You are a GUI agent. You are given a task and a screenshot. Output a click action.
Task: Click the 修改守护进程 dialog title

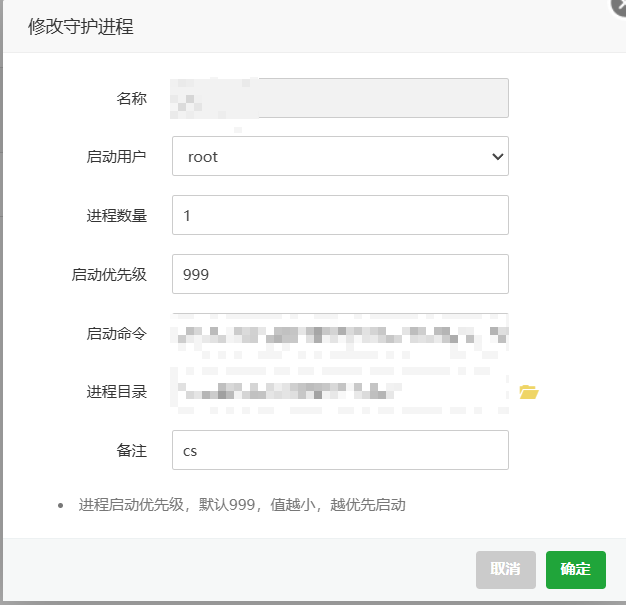[x=81, y=27]
